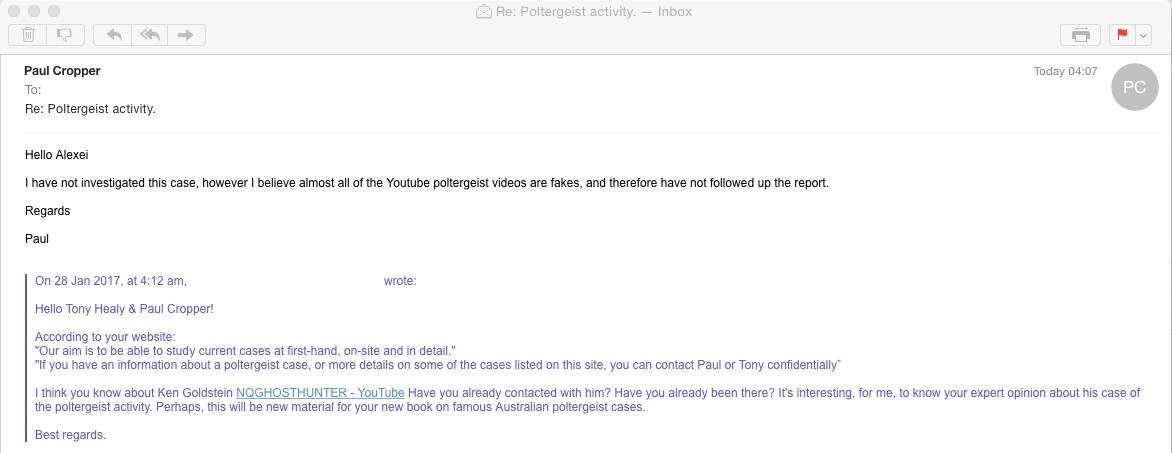Reply to Paul Cropper's message
Image resolution: width=1172 pixels, height=453 pixels.
[x=114, y=35]
